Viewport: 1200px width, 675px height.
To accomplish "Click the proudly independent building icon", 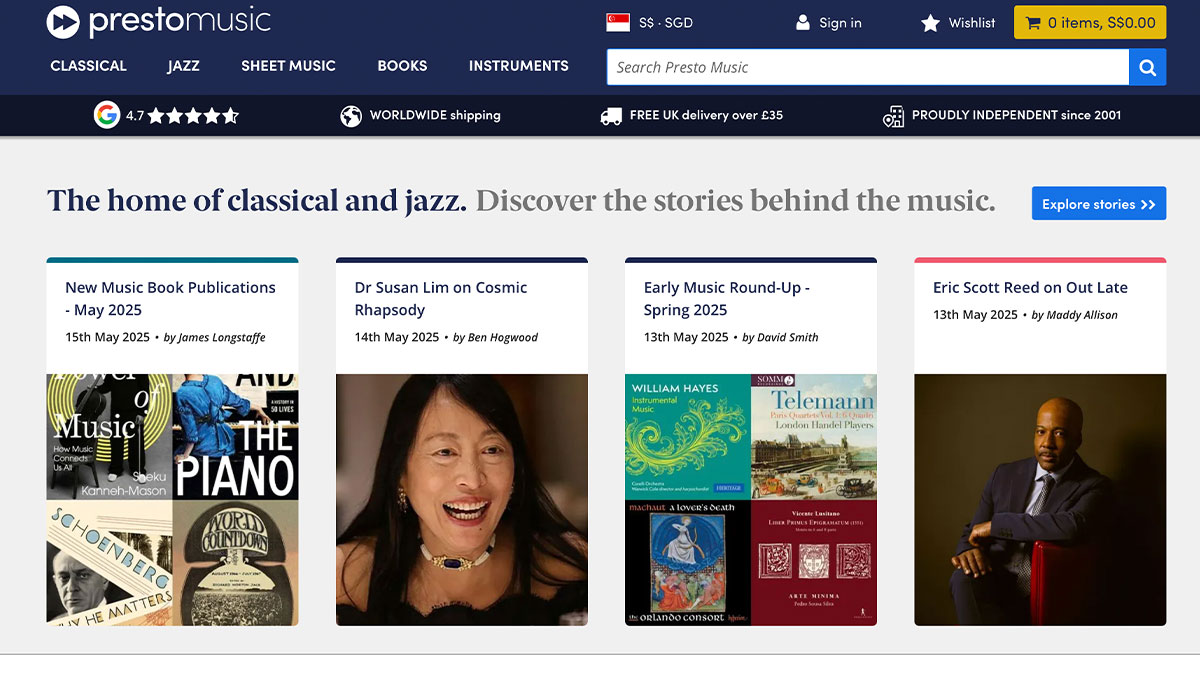I will tap(893, 117).
